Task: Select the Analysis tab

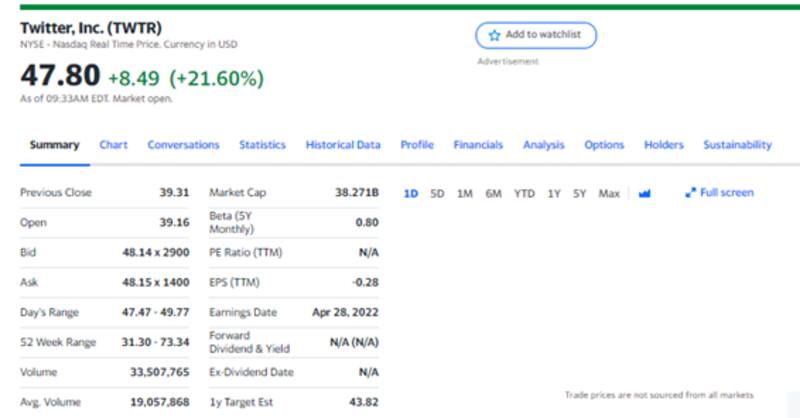Action: 543,145
